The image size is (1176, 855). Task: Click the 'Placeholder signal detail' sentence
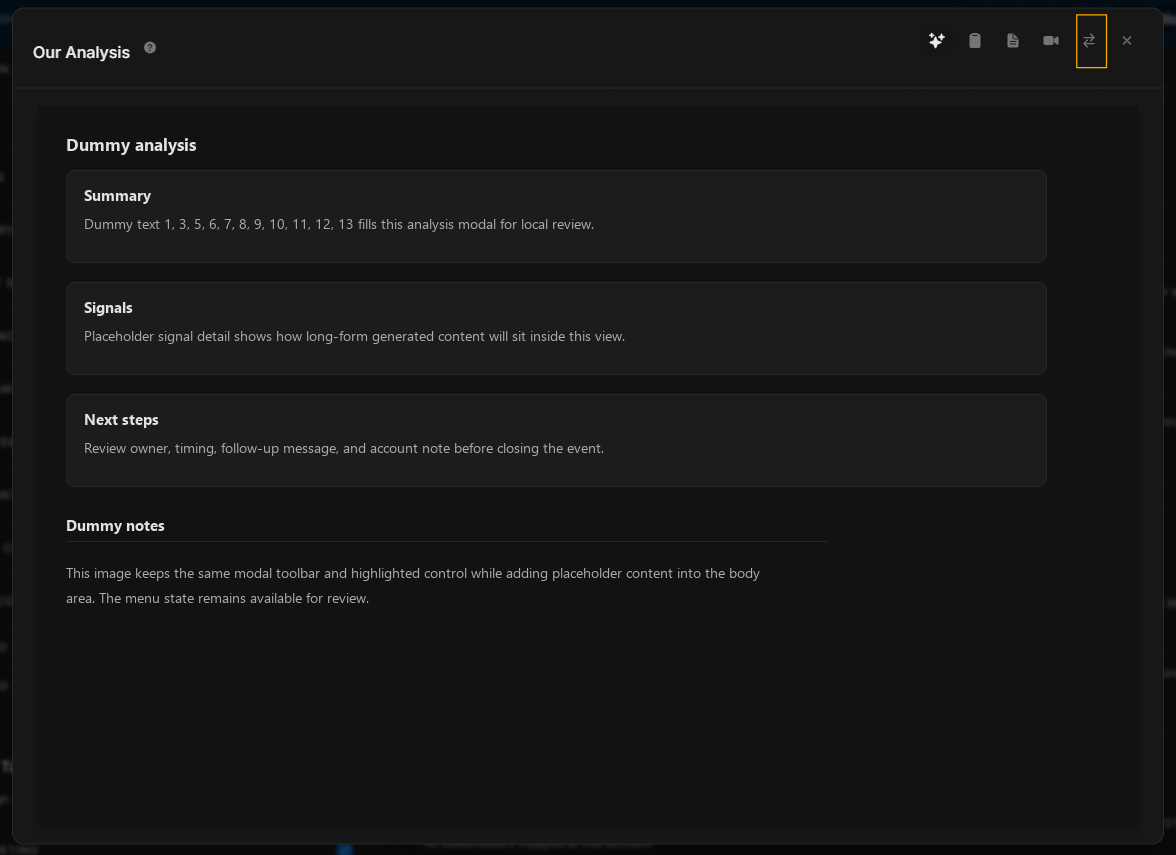point(354,336)
